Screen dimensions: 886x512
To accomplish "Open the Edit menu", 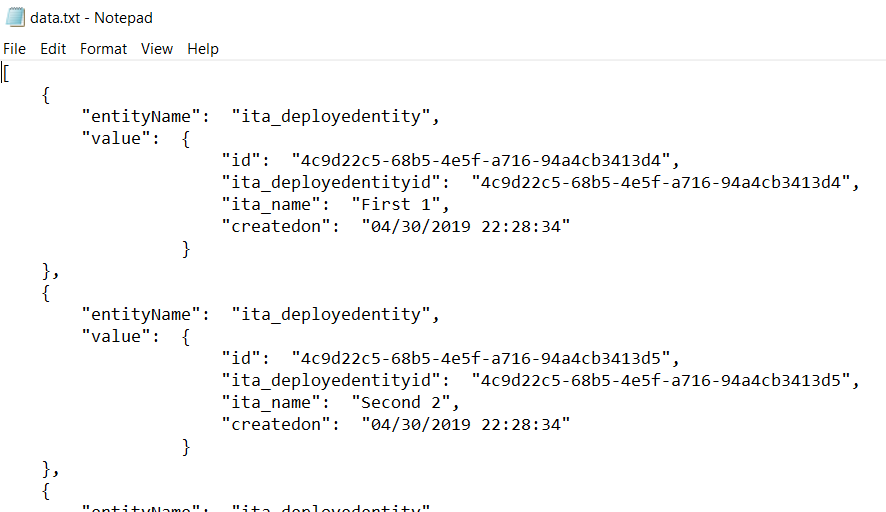I will click(53, 49).
